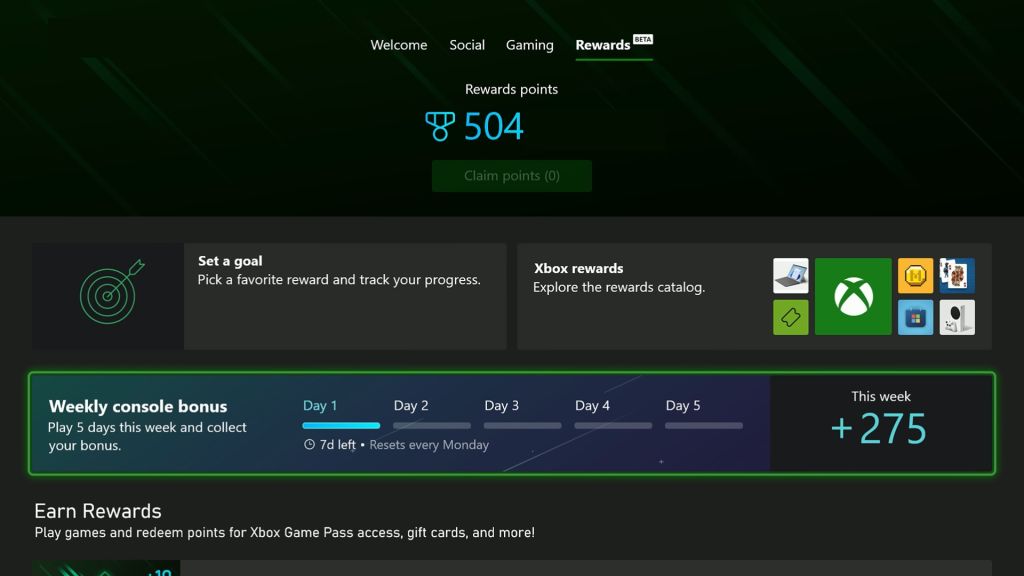Viewport: 1024px width, 576px height.
Task: Click the Earn Rewards heading
Action: coord(98,511)
